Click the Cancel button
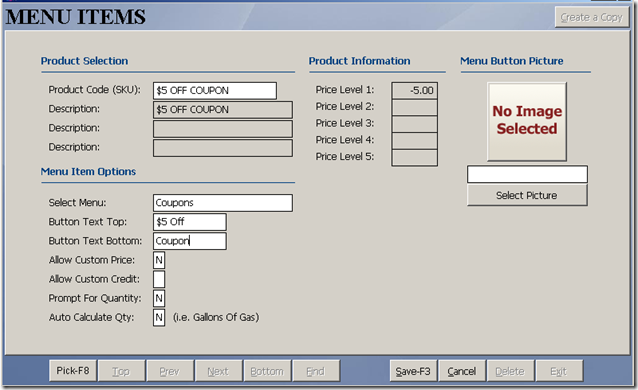638x390 pixels. pyautogui.click(x=462, y=371)
